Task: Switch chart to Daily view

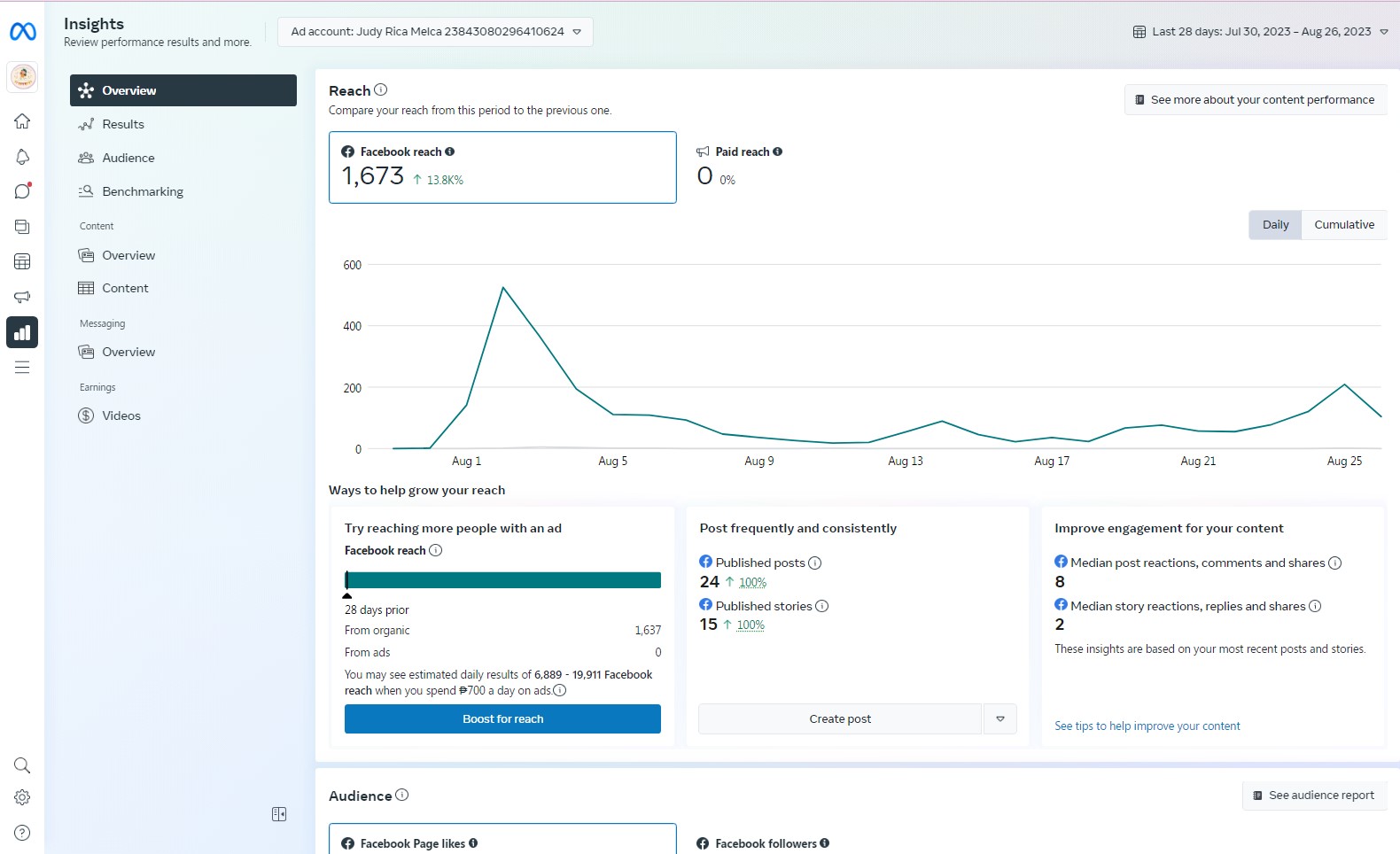Action: coord(1275,225)
